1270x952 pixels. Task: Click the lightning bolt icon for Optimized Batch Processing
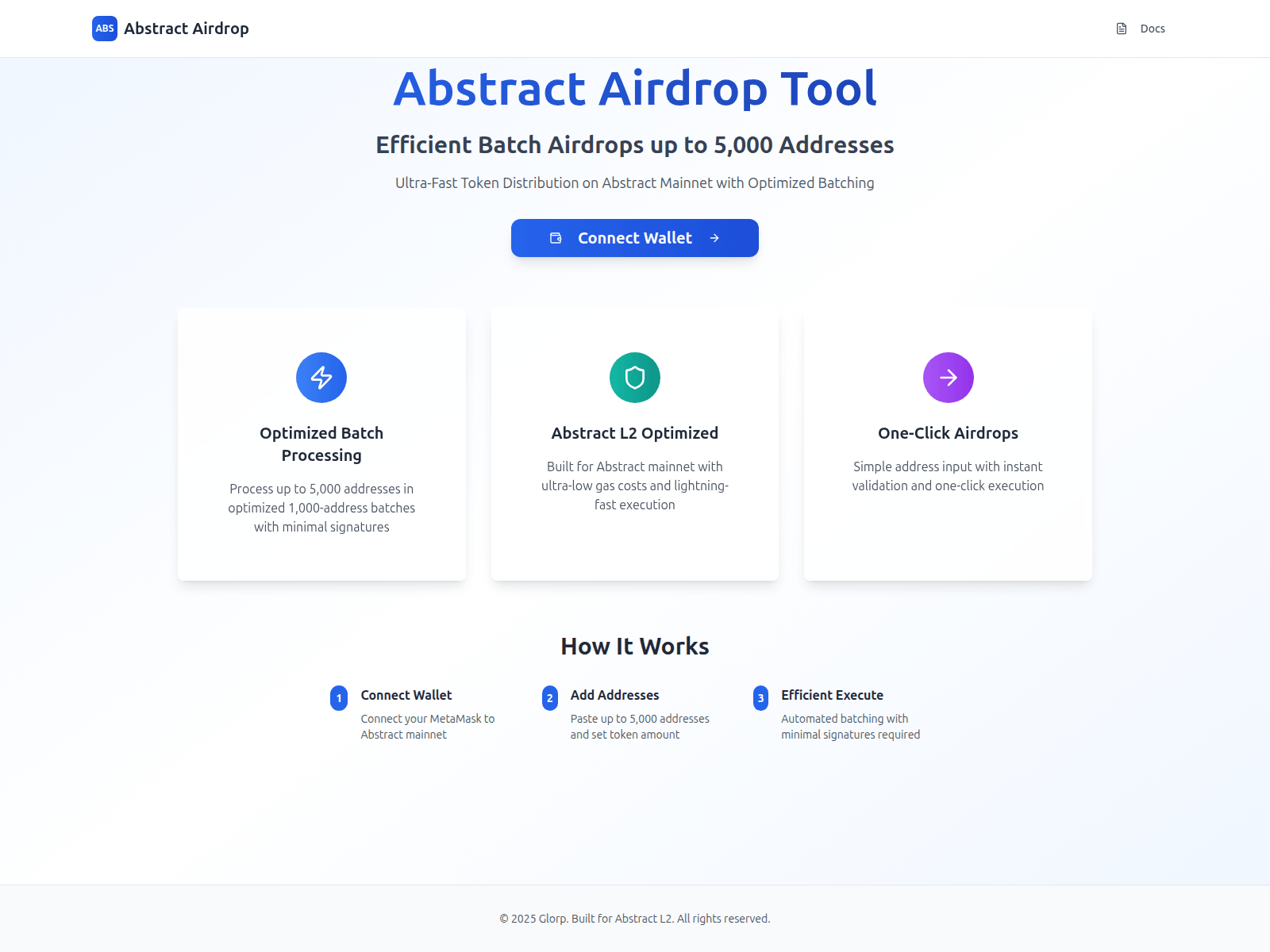321,378
